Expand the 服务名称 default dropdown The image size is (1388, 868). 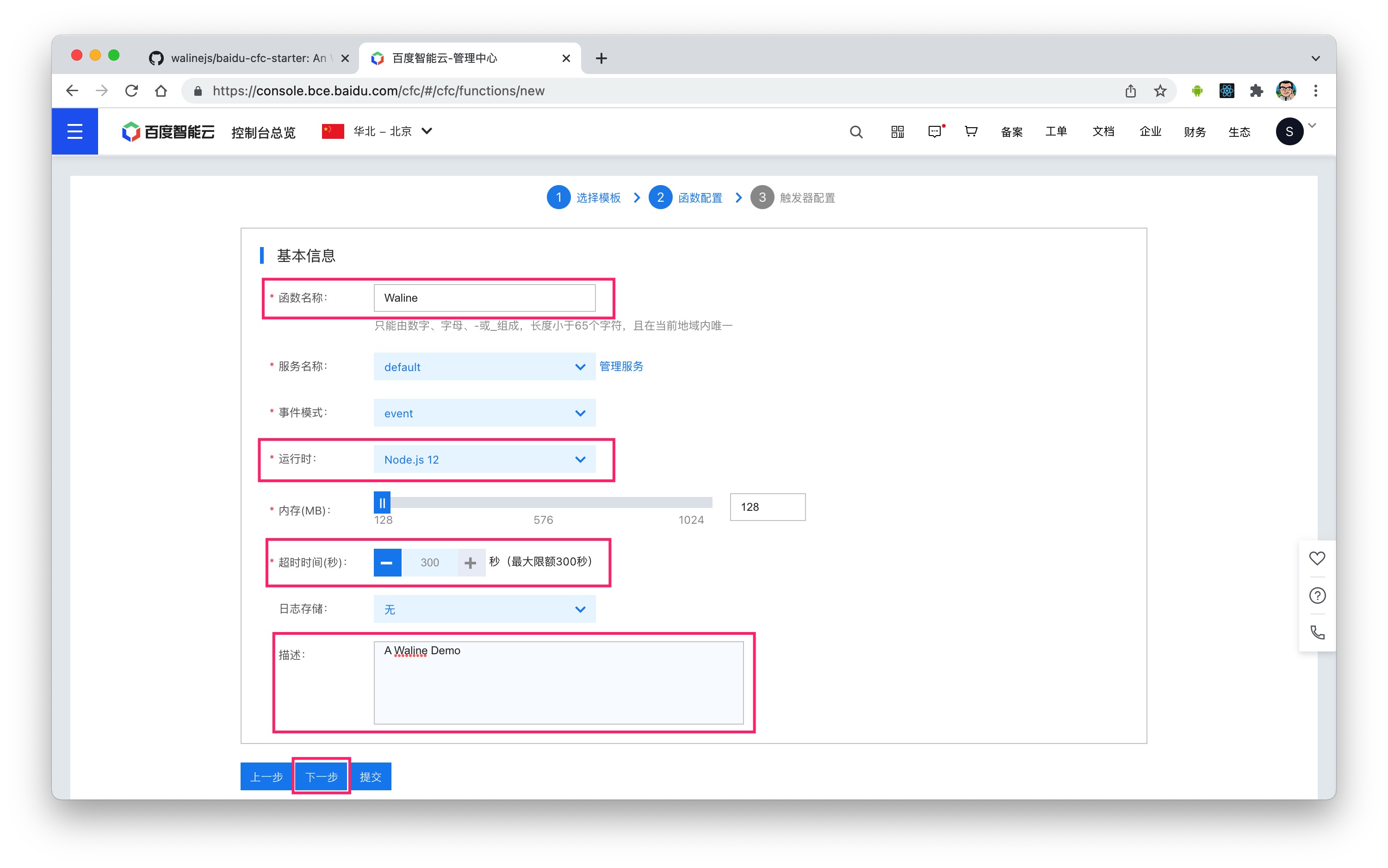tap(484, 367)
